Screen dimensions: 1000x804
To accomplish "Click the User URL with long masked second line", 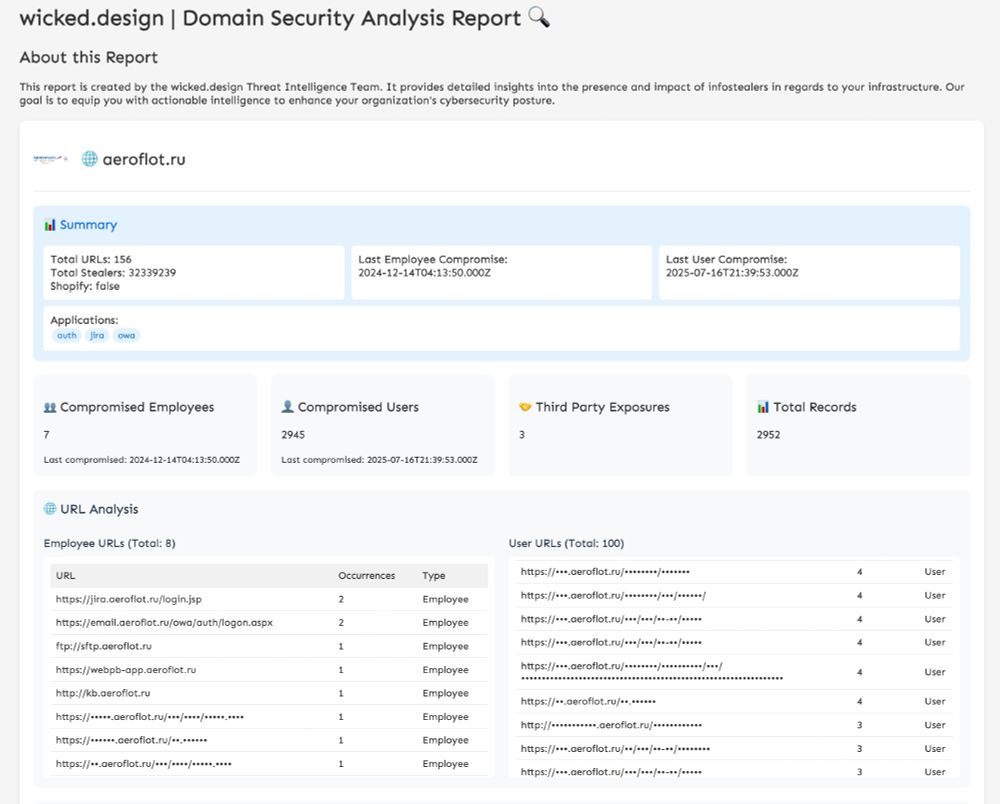I will pyautogui.click(x=733, y=672).
